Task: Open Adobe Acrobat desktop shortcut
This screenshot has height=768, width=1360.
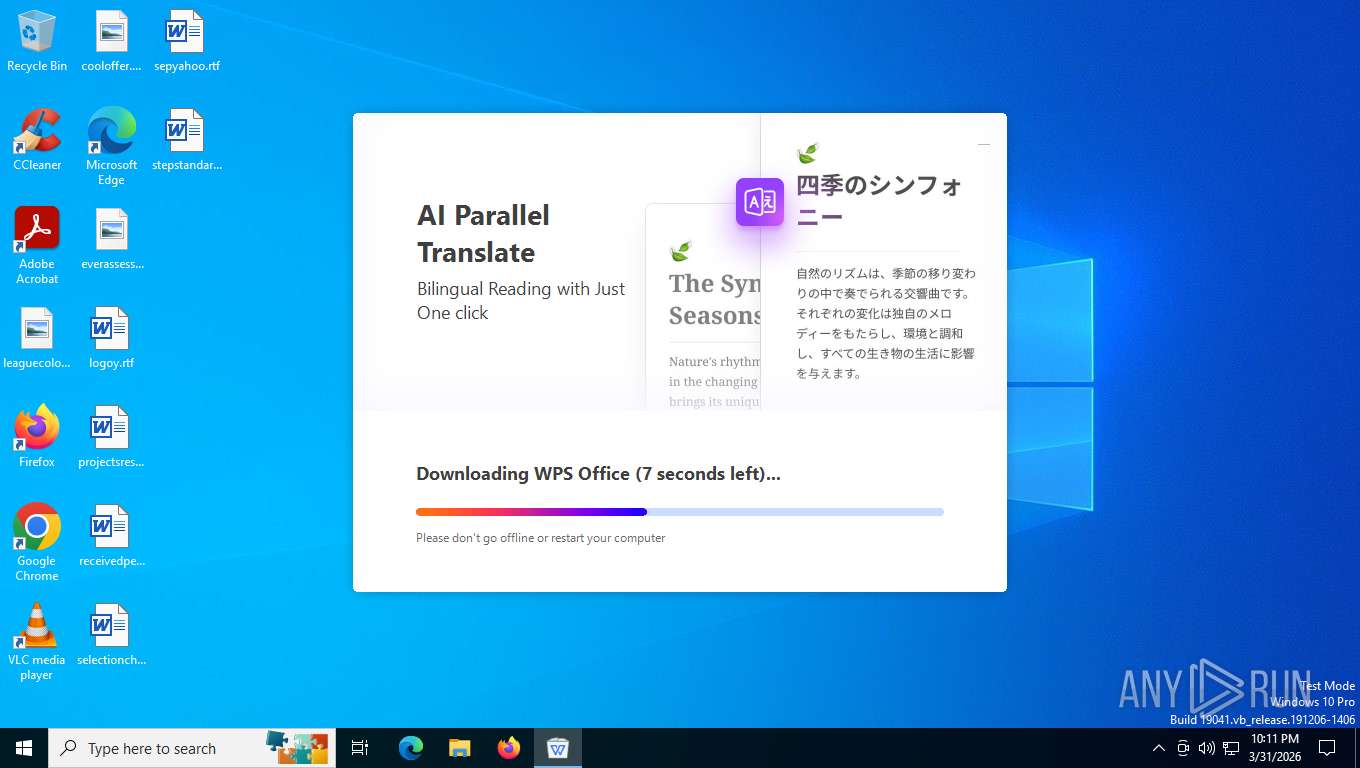Action: click(37, 245)
